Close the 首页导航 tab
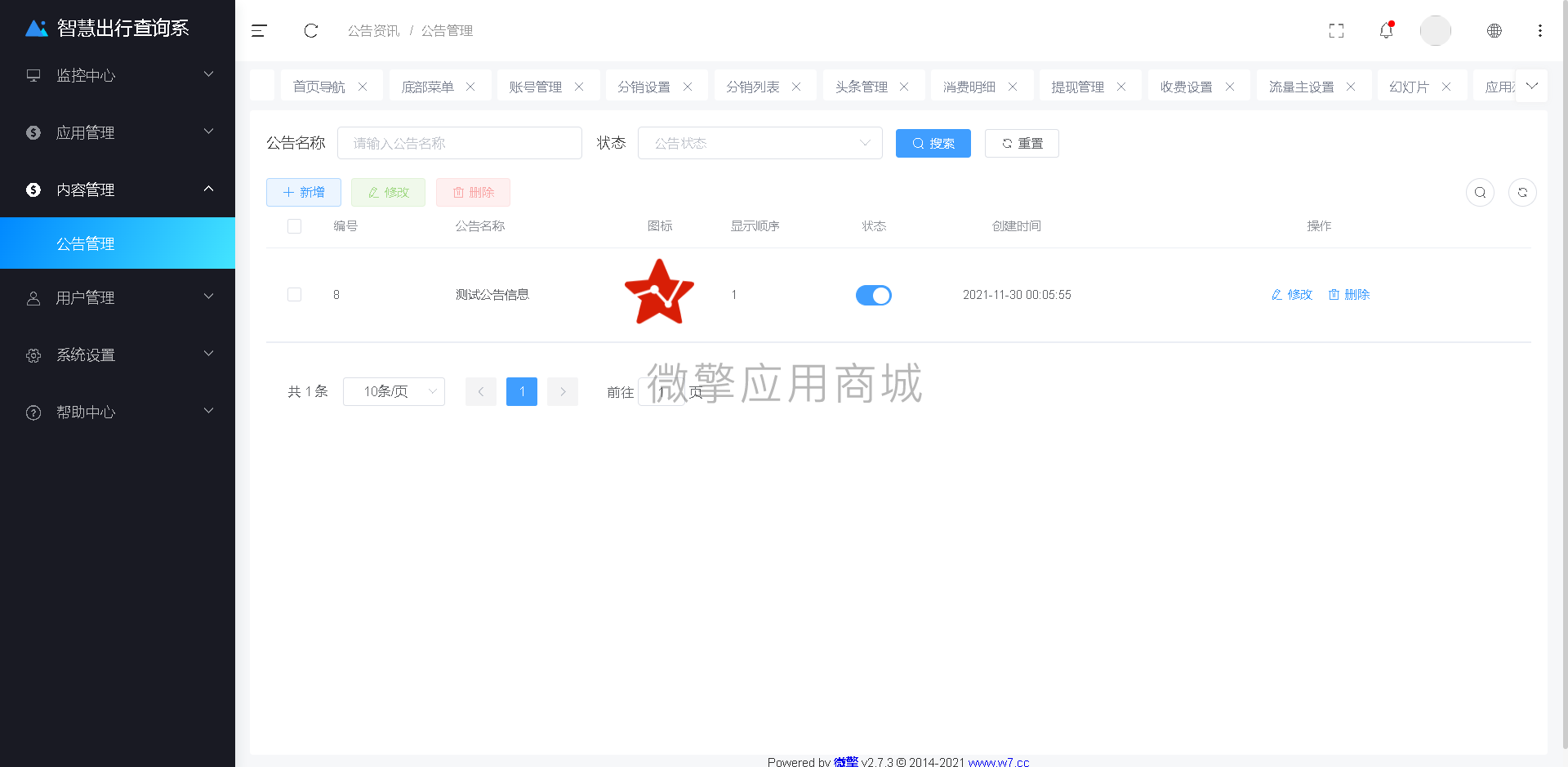The width and height of the screenshot is (1568, 767). pyautogui.click(x=363, y=87)
